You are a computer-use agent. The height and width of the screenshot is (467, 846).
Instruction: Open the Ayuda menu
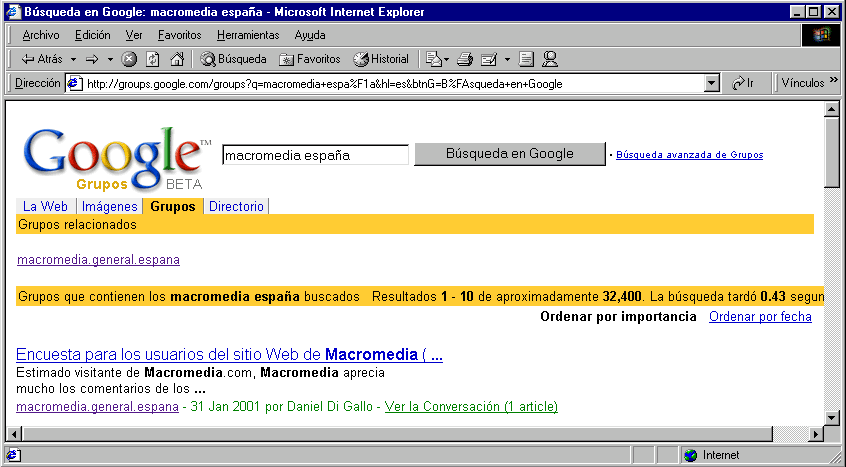coord(310,35)
